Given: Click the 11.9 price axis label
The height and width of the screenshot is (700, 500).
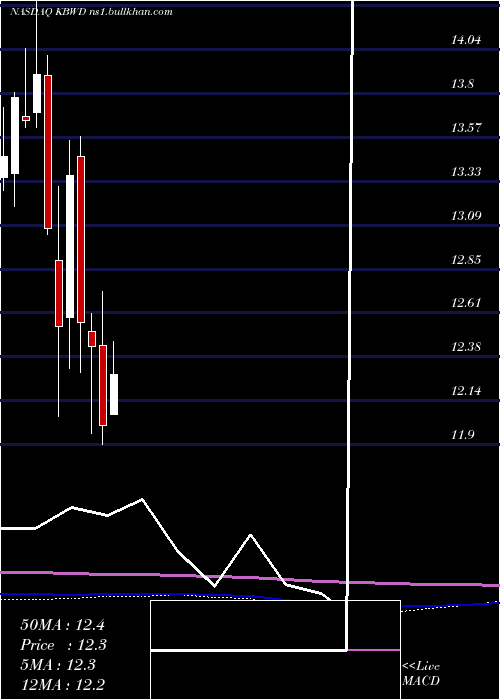Looking at the screenshot, I should pos(462,435).
